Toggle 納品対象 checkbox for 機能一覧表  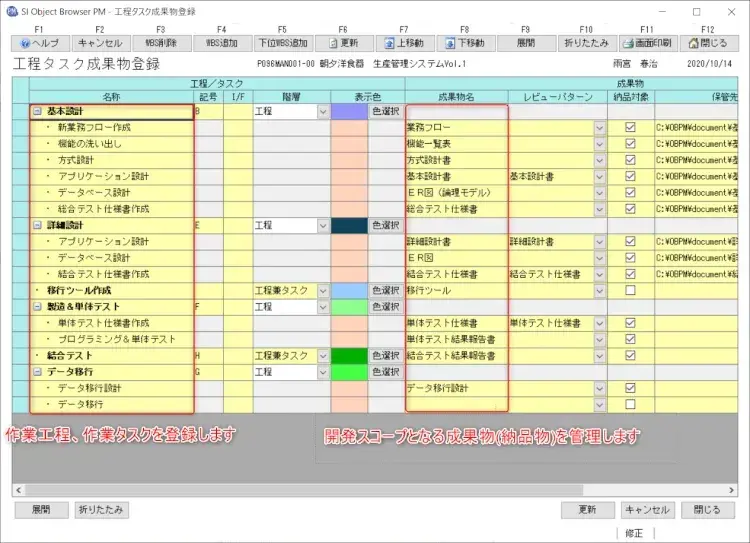click(x=630, y=144)
